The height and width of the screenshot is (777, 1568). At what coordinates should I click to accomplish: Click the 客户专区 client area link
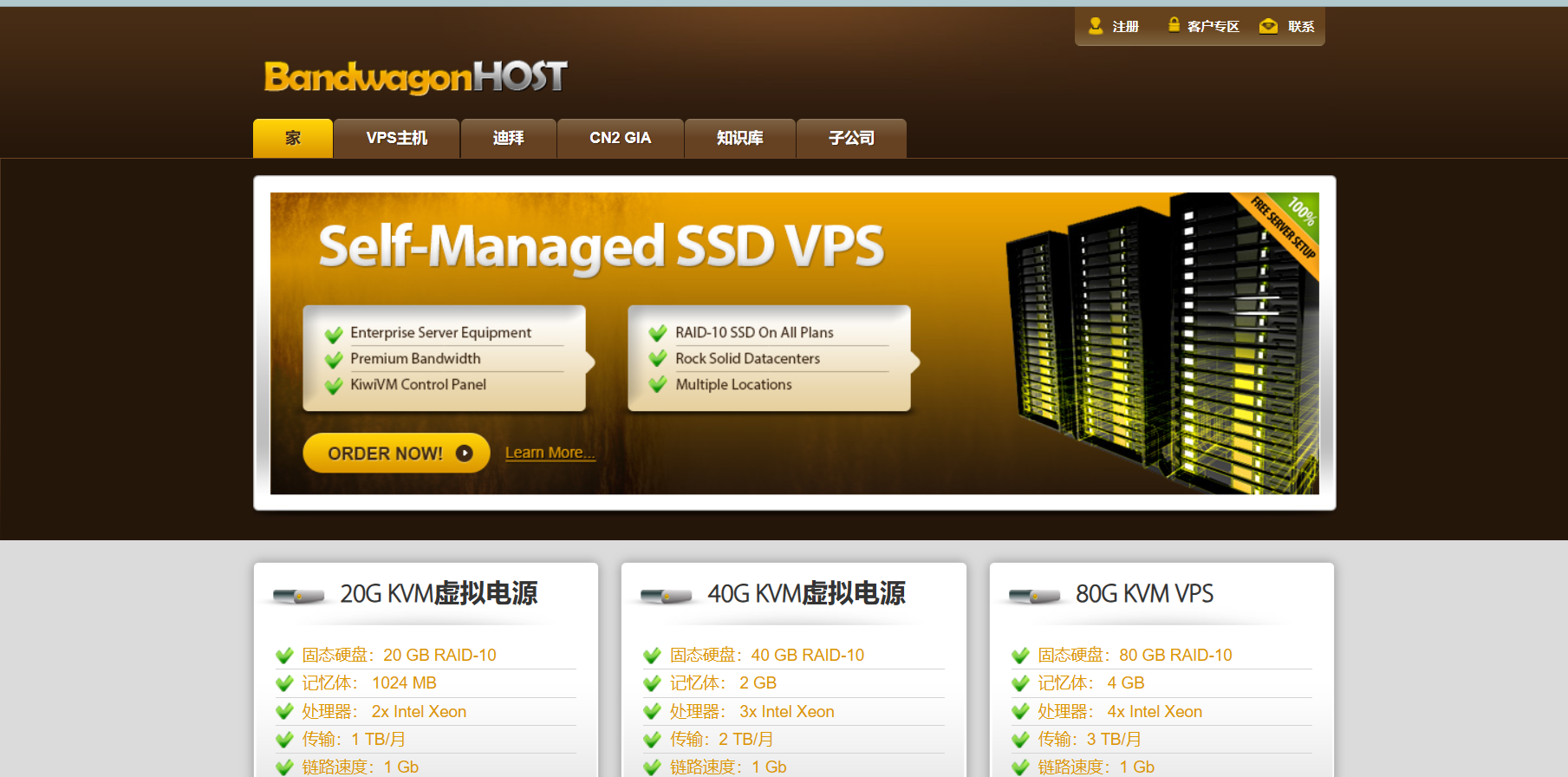1213,26
